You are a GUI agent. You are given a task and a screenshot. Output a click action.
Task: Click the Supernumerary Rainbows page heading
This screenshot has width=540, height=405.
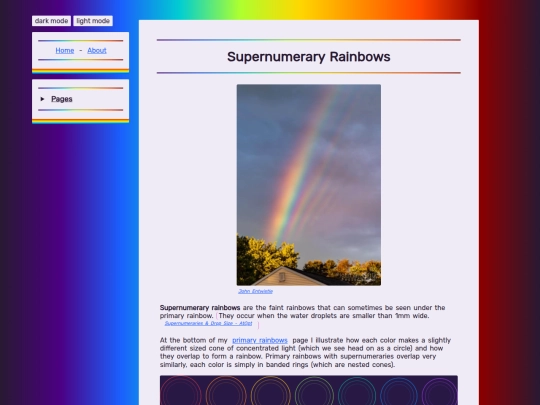309,57
